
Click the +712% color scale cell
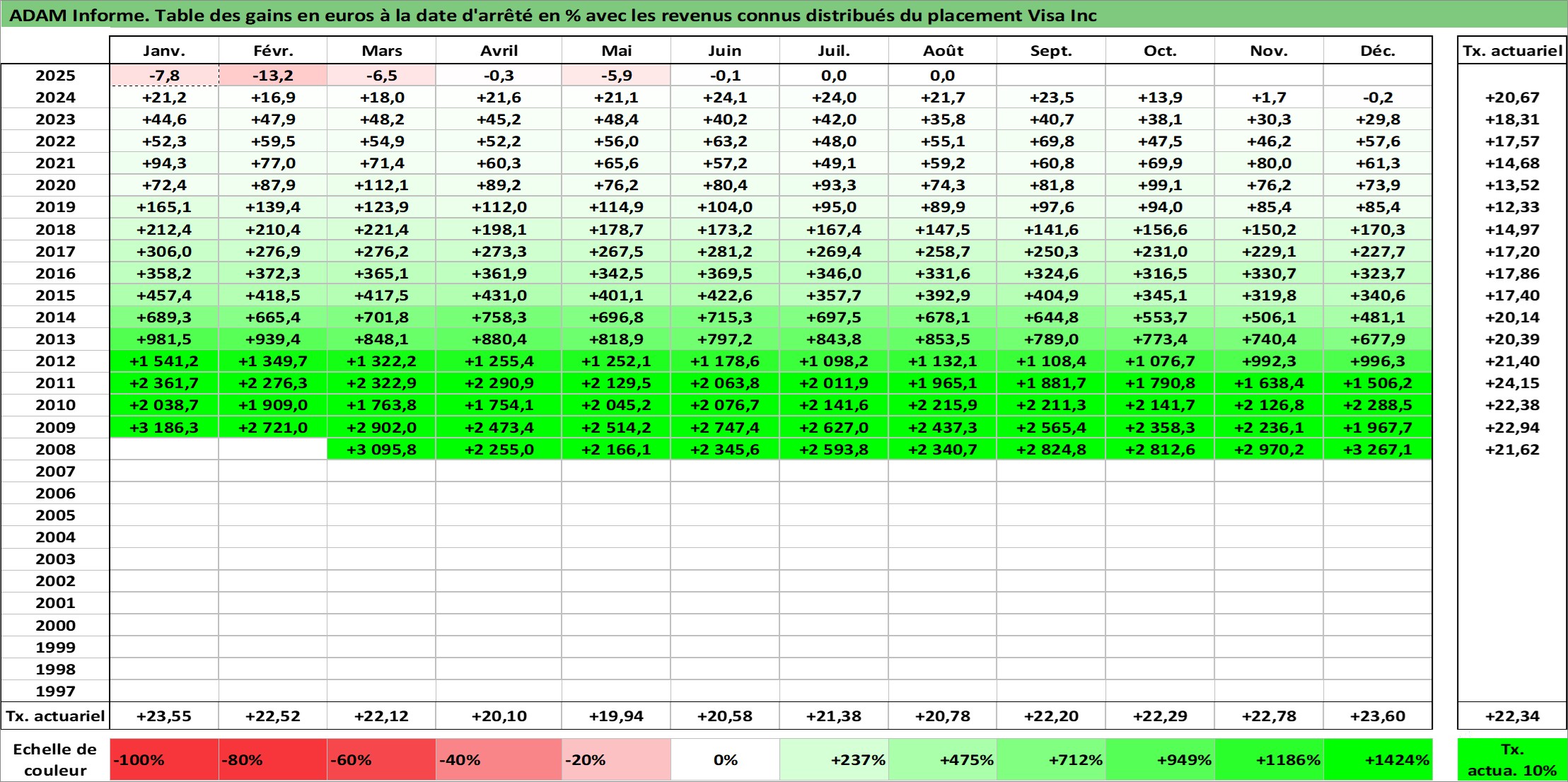[x=1051, y=760]
